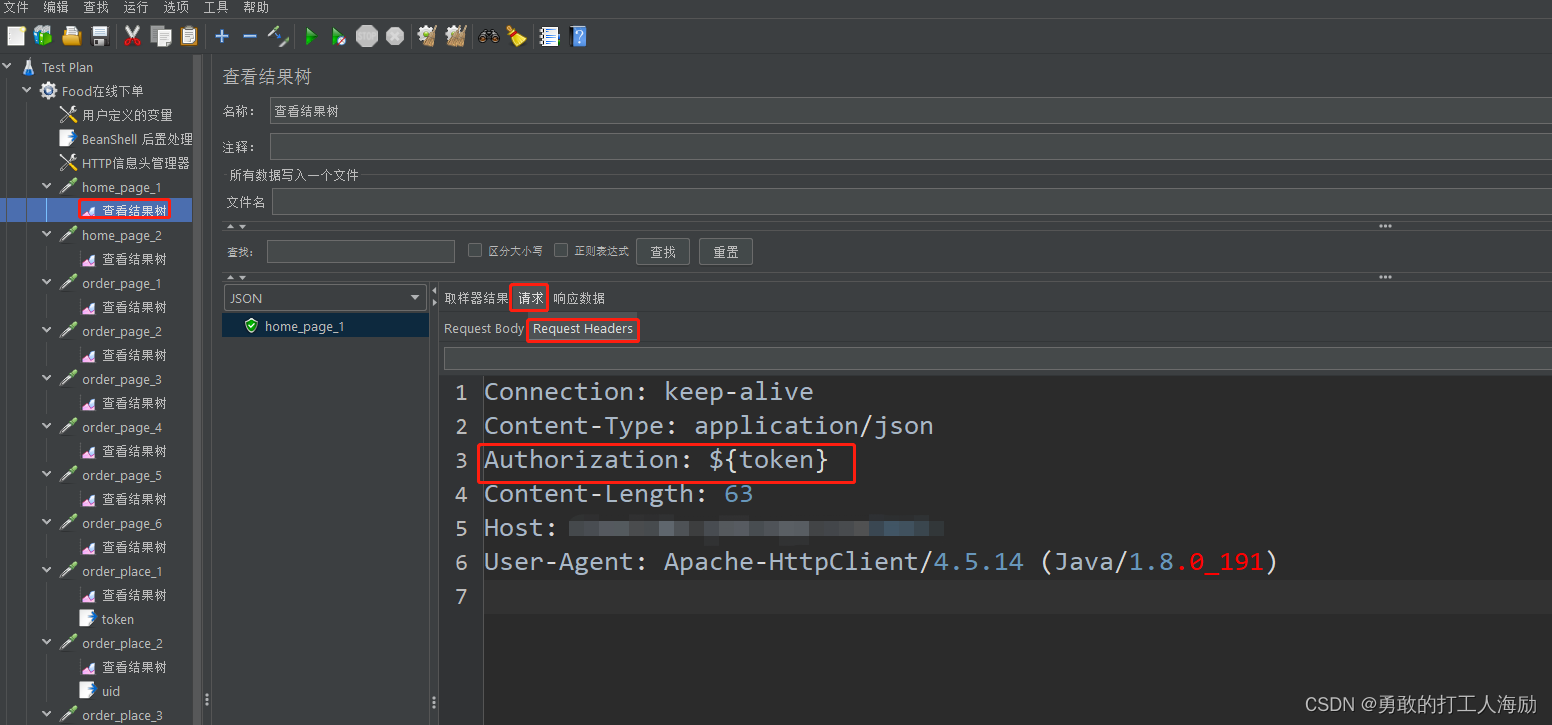Collapse the Food在线下单 thread group node
The width and height of the screenshot is (1552, 725).
tap(27, 91)
